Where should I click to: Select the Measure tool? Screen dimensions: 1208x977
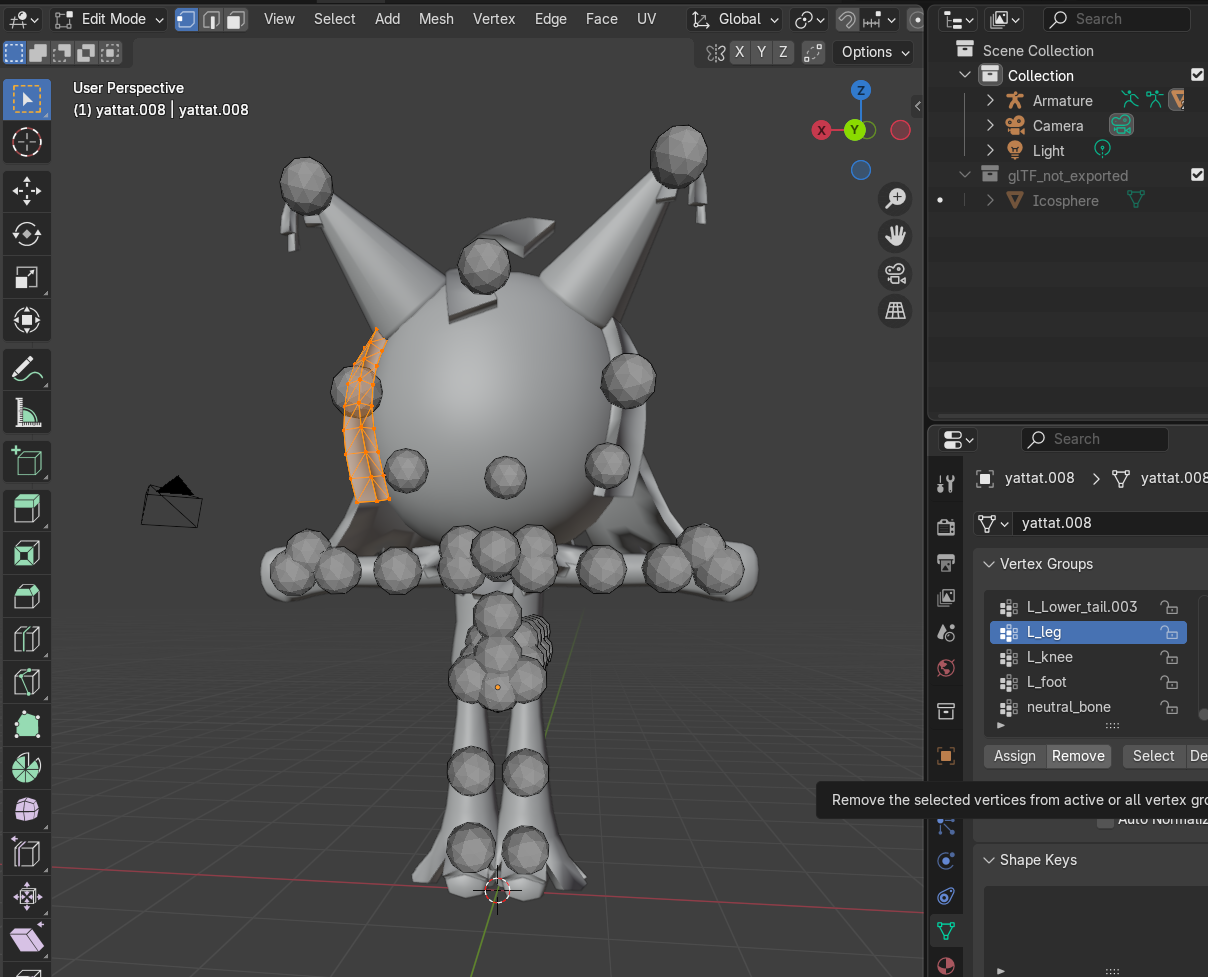click(27, 412)
